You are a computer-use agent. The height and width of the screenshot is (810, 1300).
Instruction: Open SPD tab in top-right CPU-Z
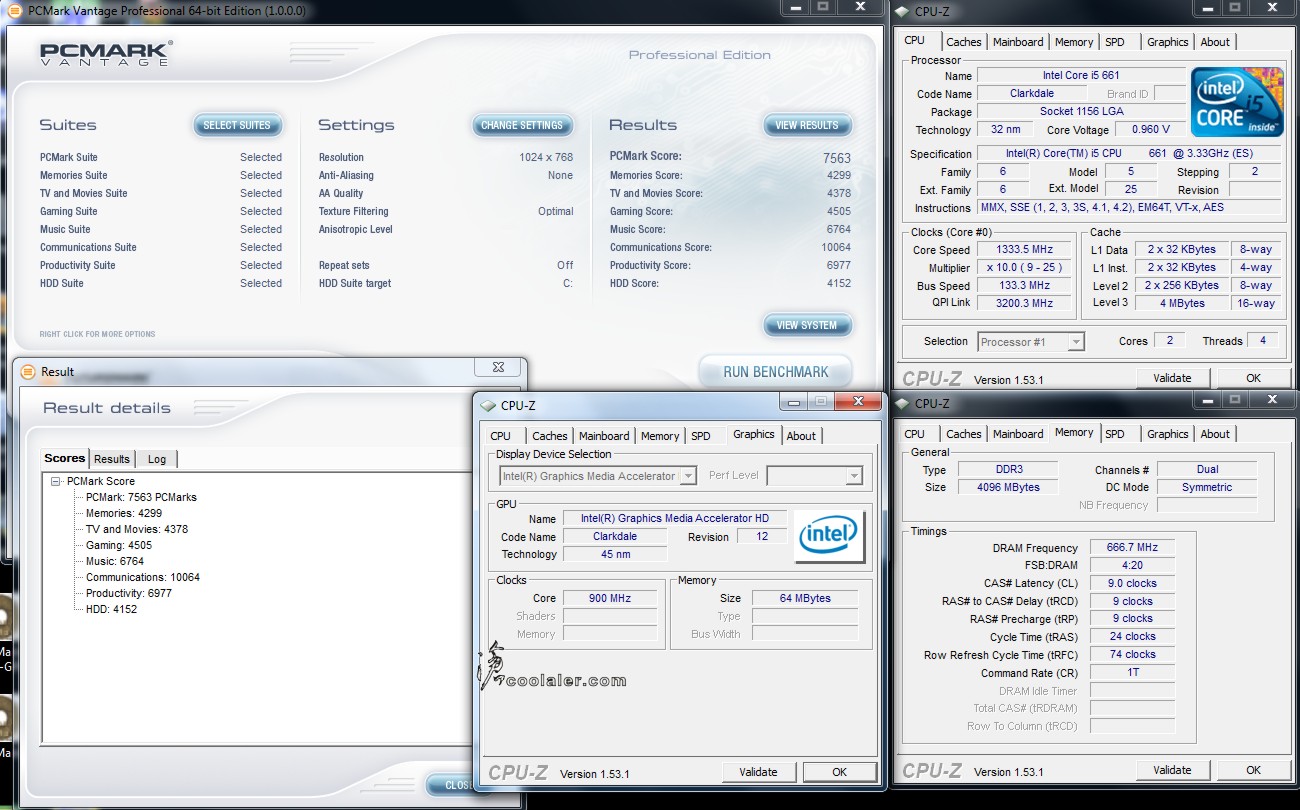point(1115,42)
